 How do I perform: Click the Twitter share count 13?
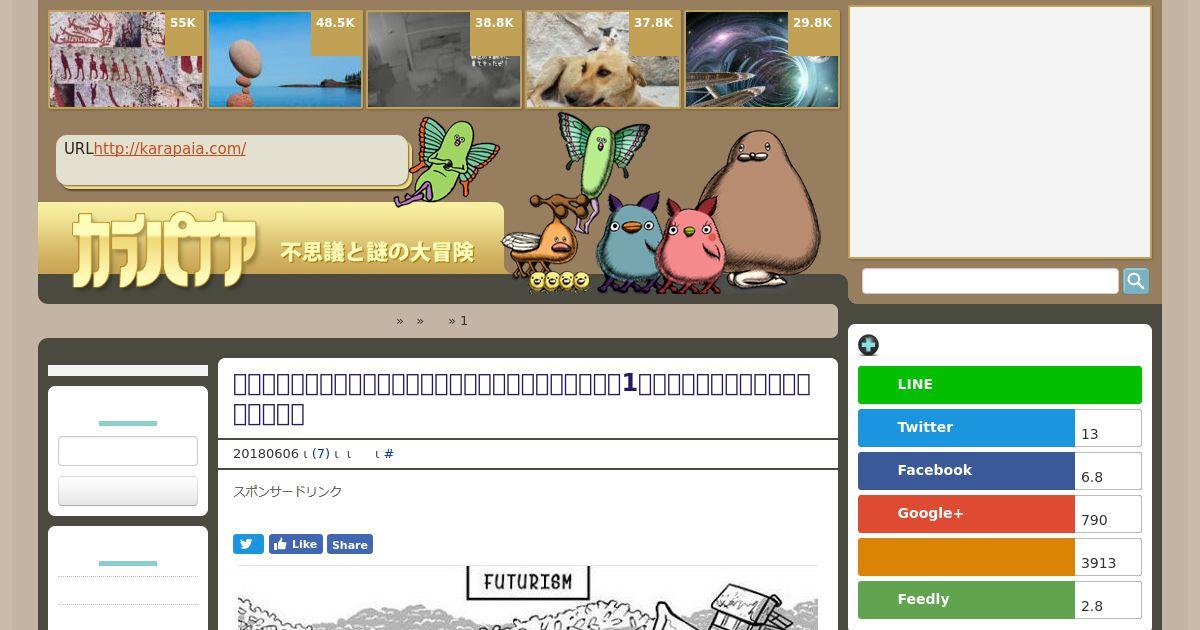1108,428
